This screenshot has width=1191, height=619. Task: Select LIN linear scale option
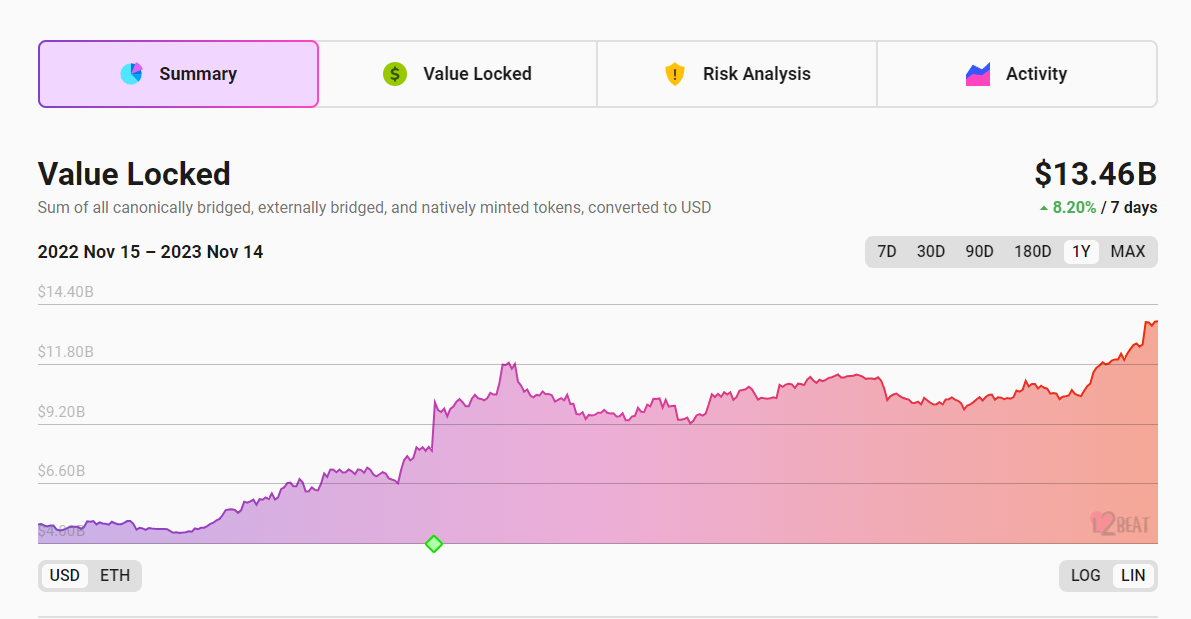(x=1133, y=575)
